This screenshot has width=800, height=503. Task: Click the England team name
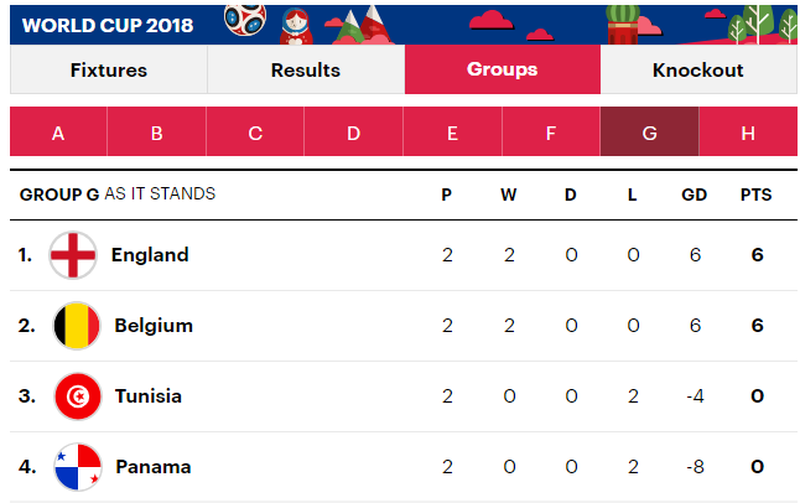(x=150, y=255)
